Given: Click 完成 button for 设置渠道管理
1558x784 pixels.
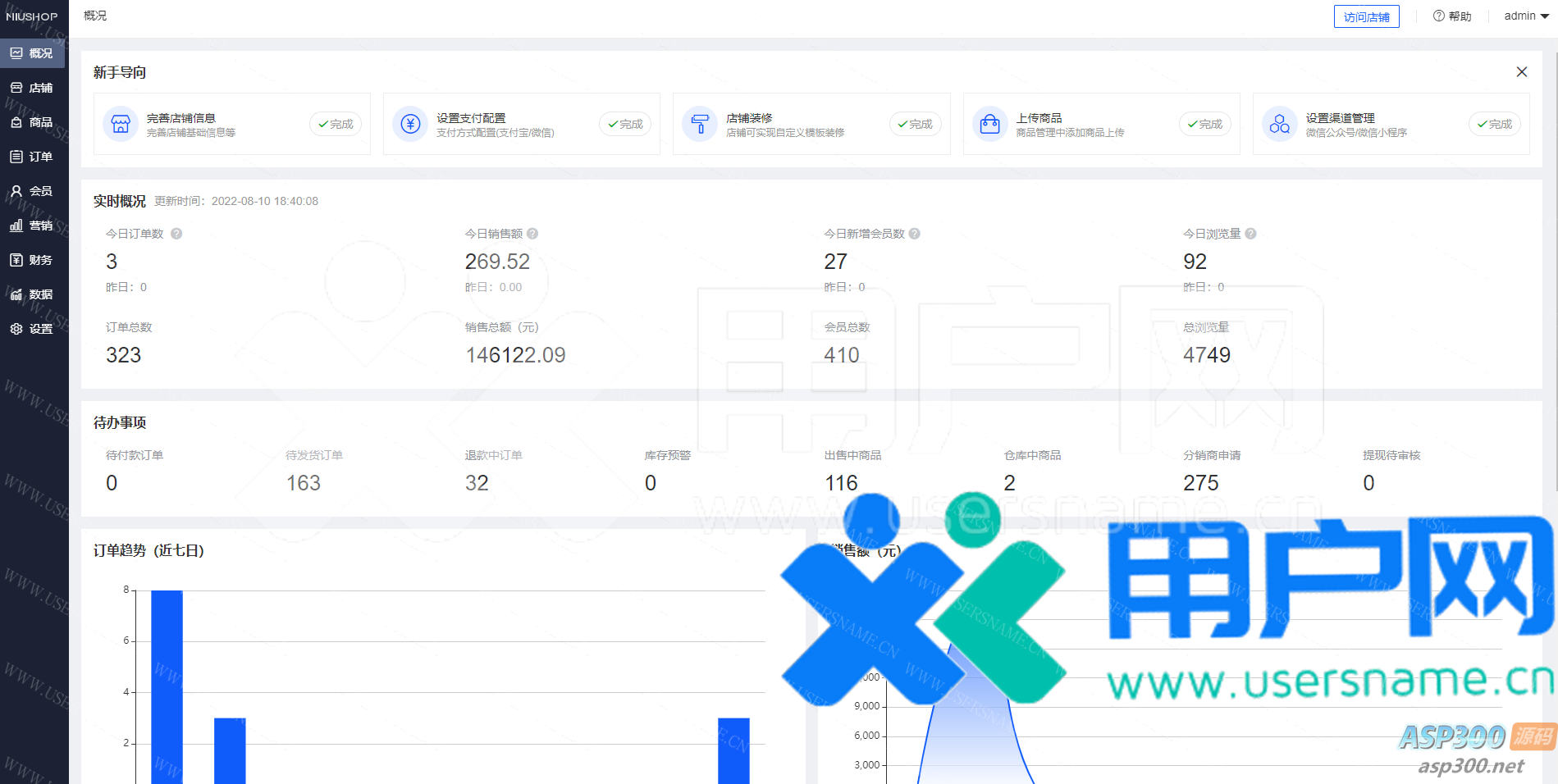Looking at the screenshot, I should point(1495,124).
